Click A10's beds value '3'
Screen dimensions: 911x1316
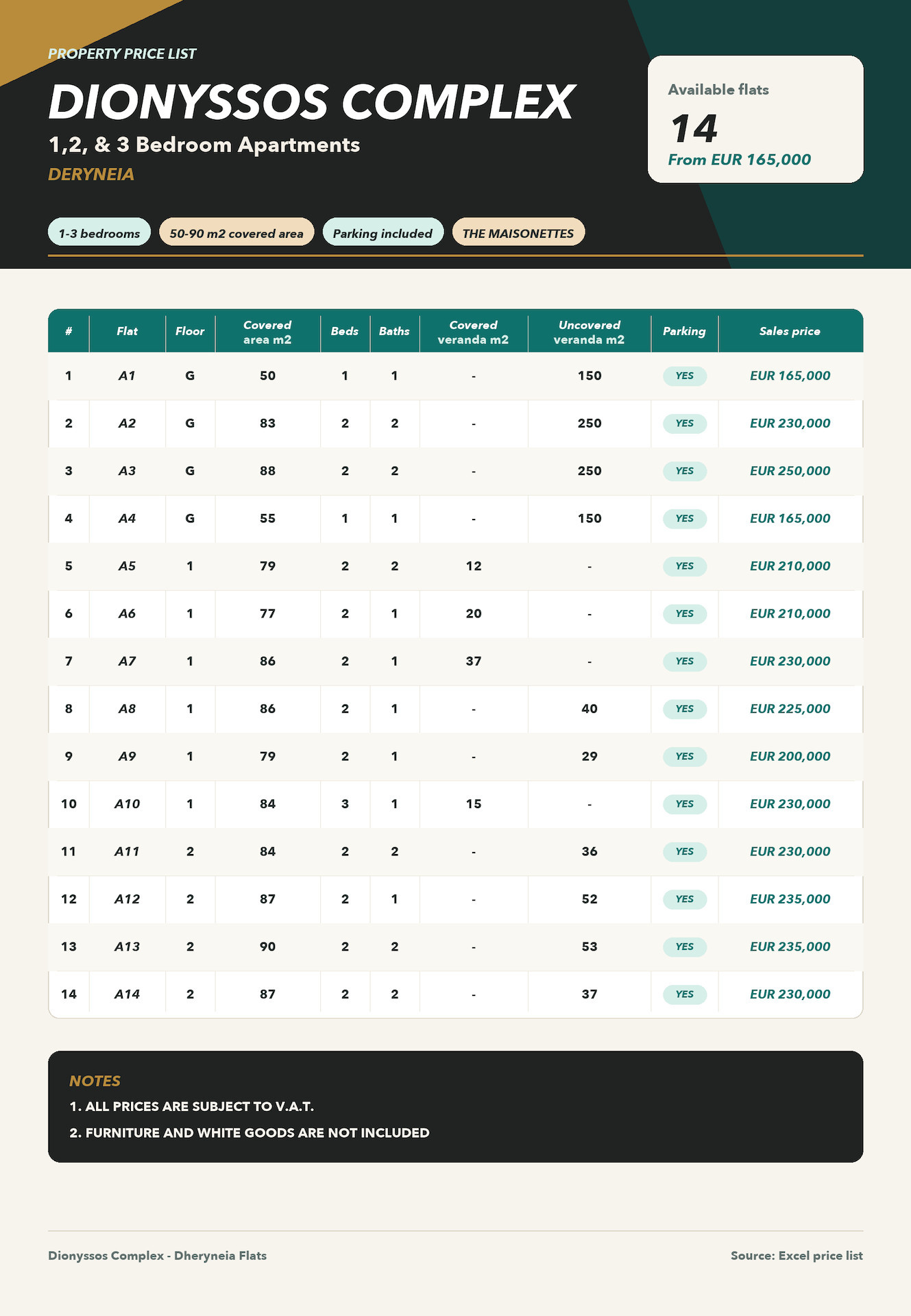pos(345,804)
